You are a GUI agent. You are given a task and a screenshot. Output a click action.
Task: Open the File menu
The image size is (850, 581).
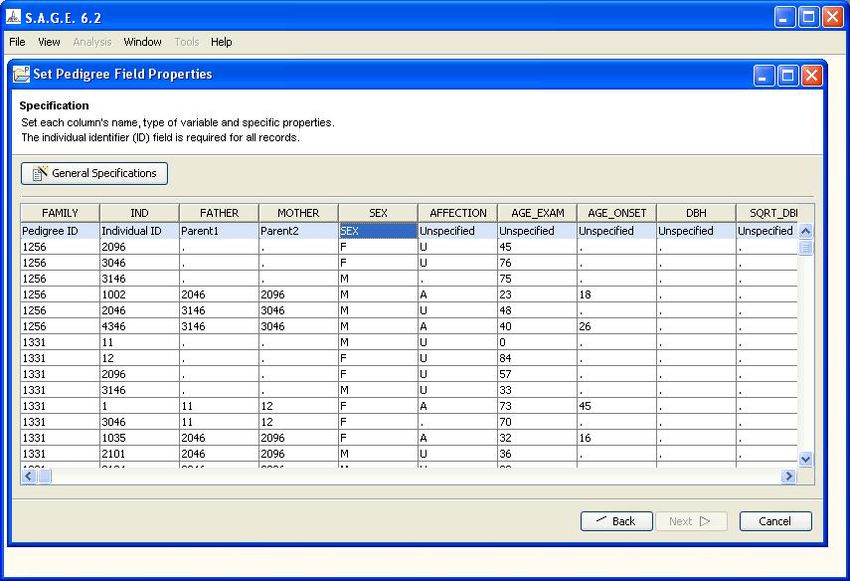17,42
